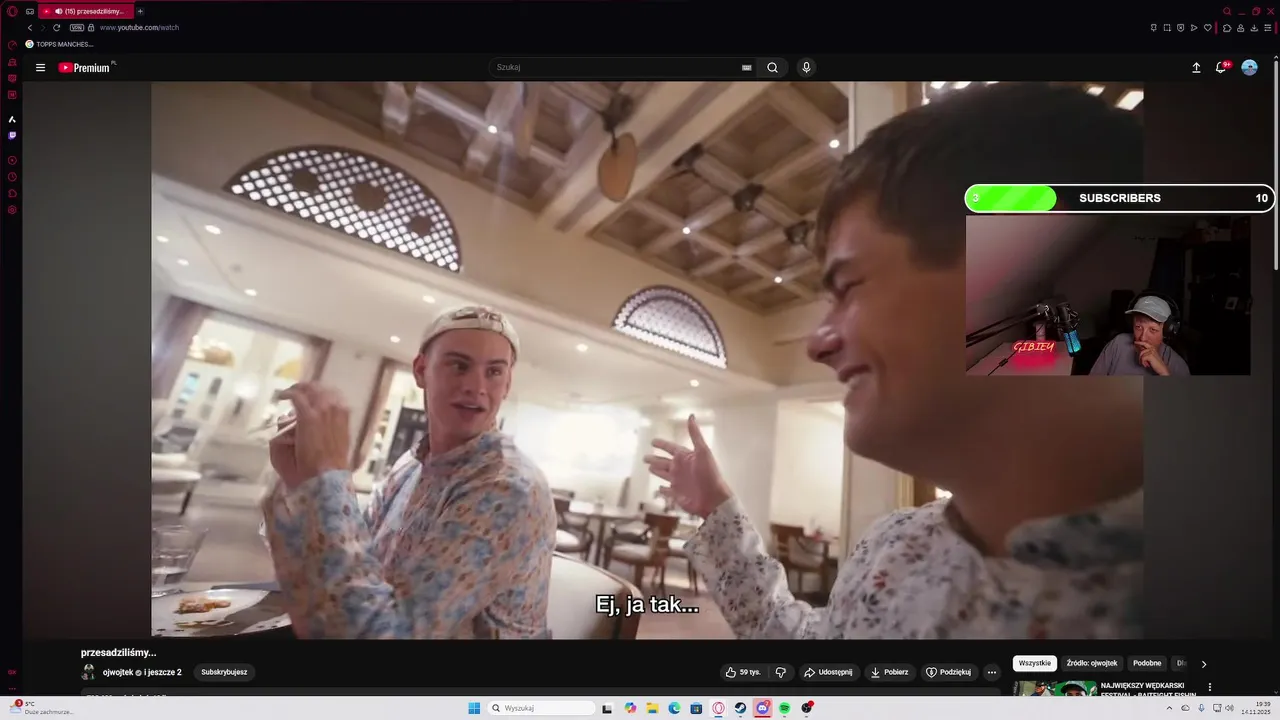Open the YouTube upload/create button
The height and width of the screenshot is (720, 1280).
tap(1196, 68)
